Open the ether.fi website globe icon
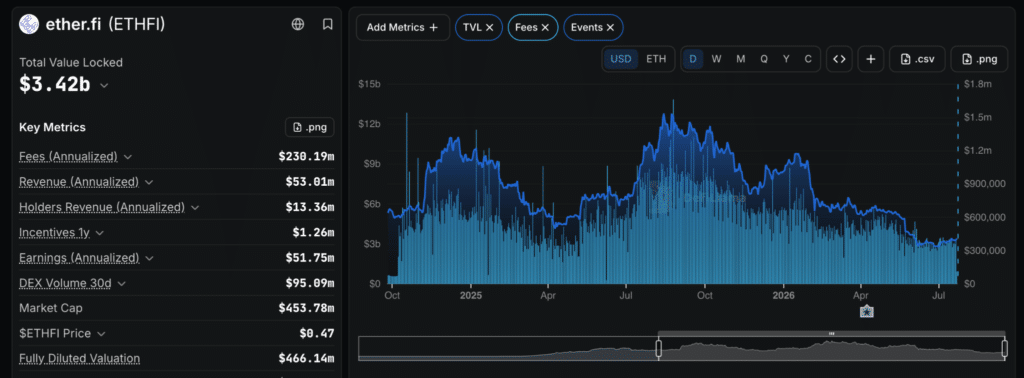 coord(298,24)
